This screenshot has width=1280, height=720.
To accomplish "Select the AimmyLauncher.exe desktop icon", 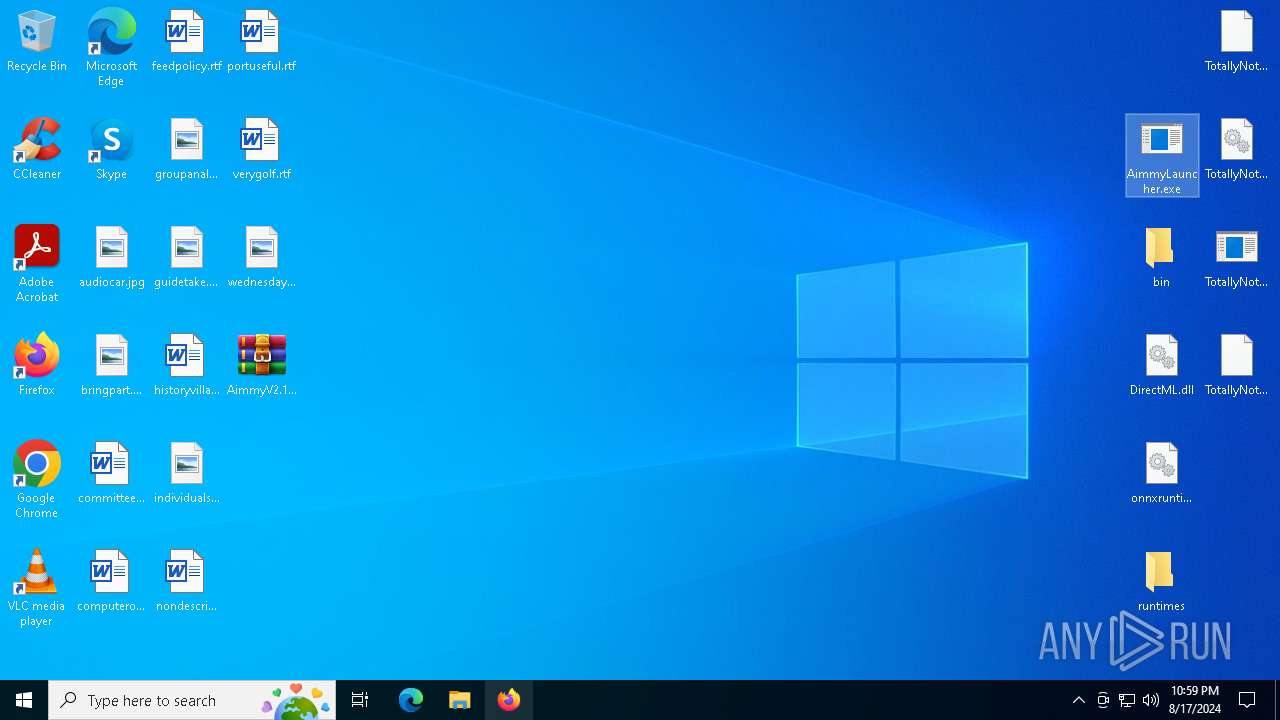I will coord(1162,156).
